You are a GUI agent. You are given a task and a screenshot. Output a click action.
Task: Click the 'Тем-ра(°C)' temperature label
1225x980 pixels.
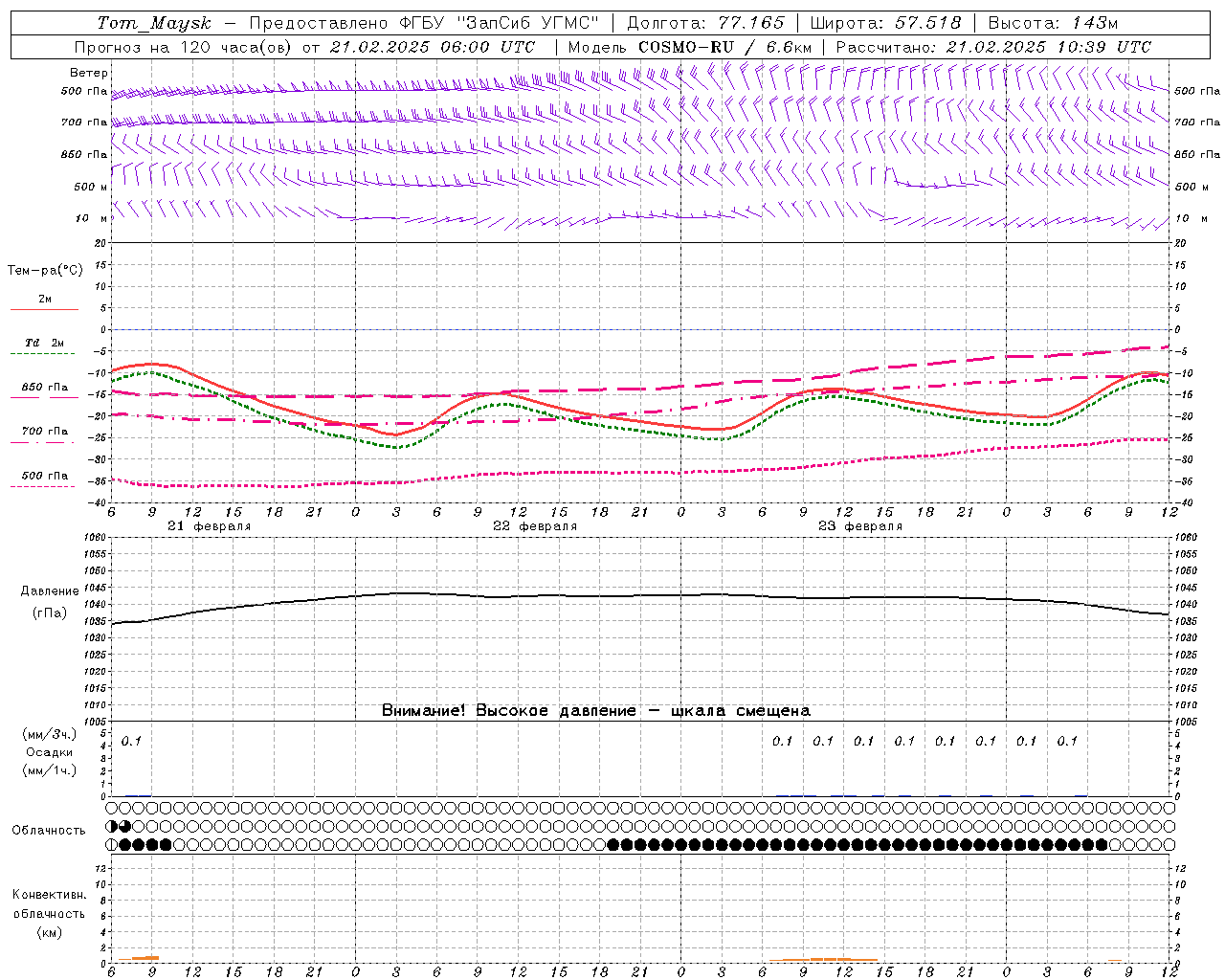[45, 271]
